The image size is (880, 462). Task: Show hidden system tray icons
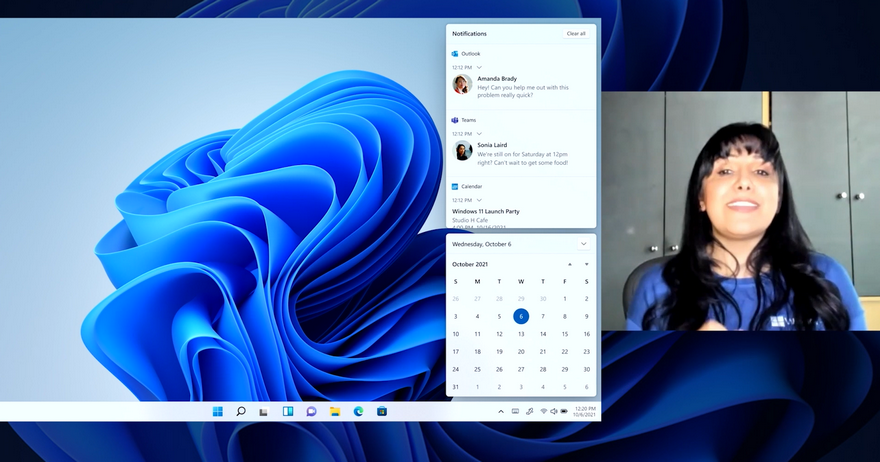tap(501, 411)
